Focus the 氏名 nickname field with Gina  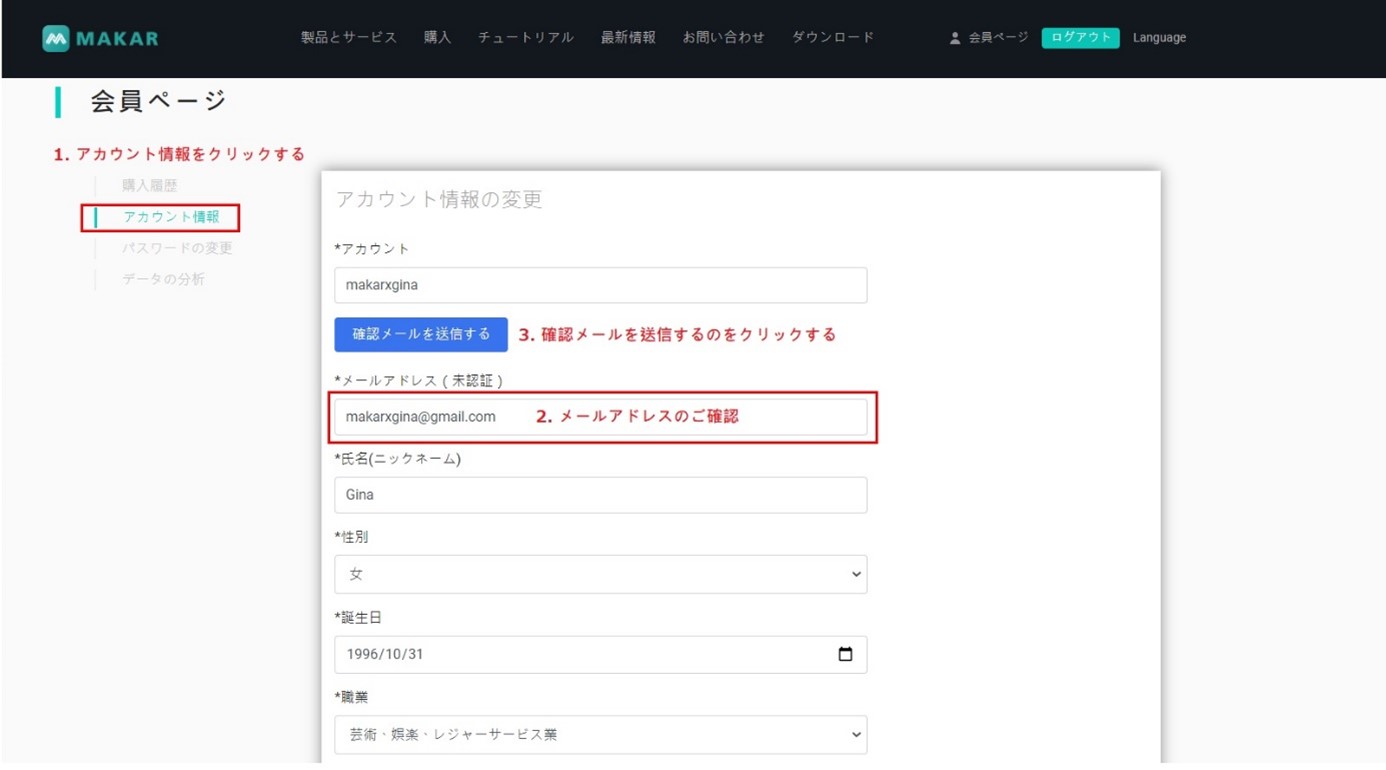click(x=600, y=495)
